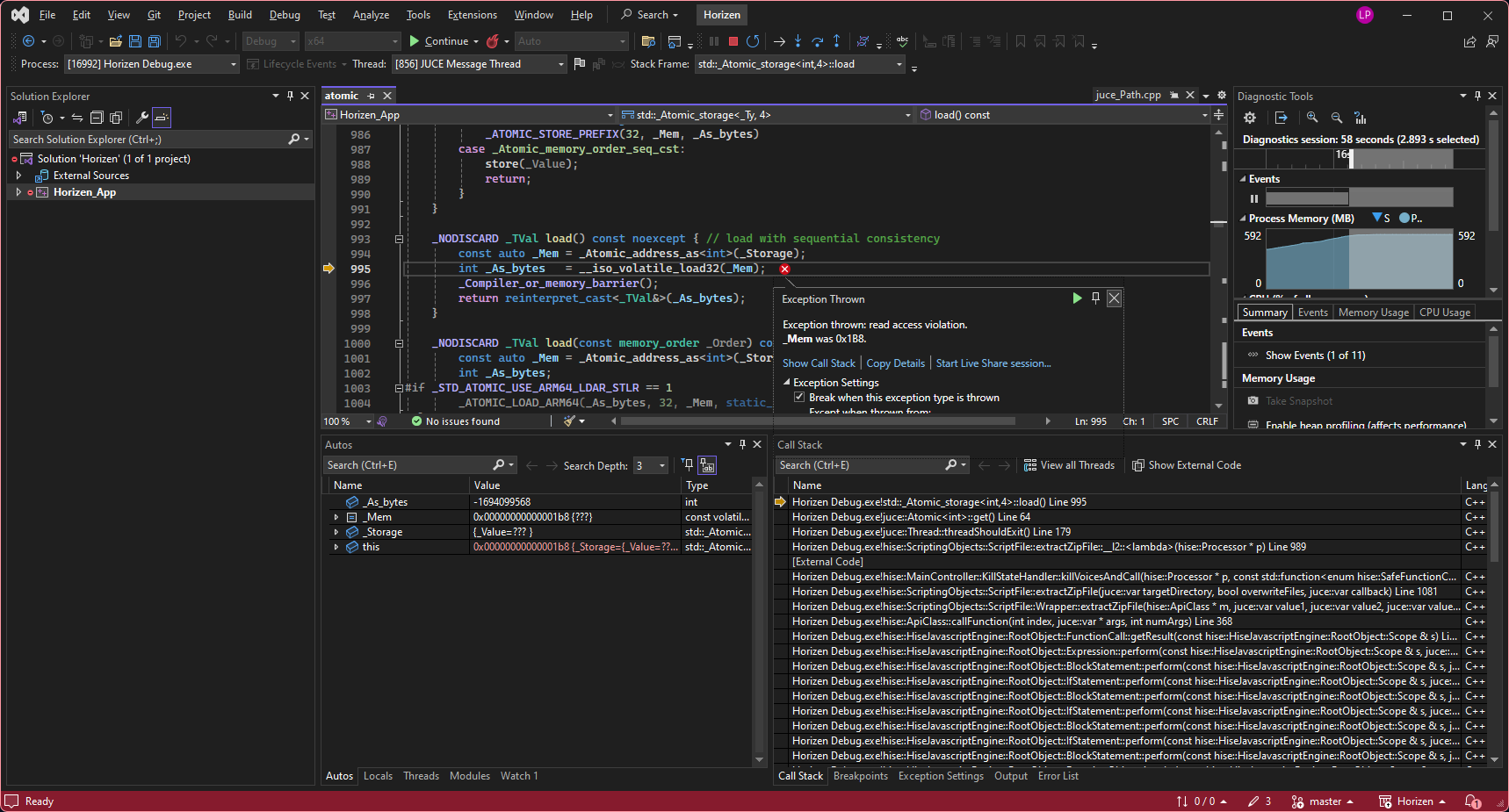Switch to the juce_Path.cpp tab
Screen dimensions: 1509x812
click(1128, 96)
